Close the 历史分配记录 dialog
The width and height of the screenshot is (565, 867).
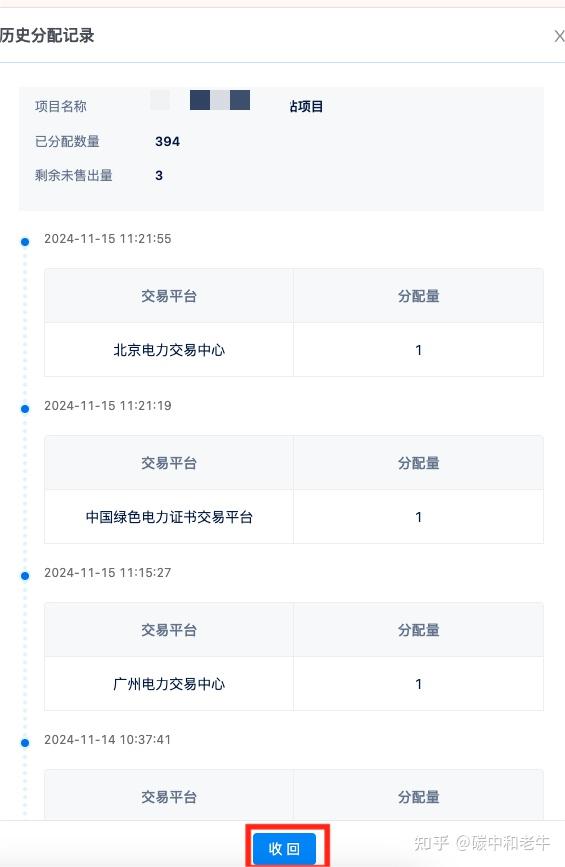[559, 36]
